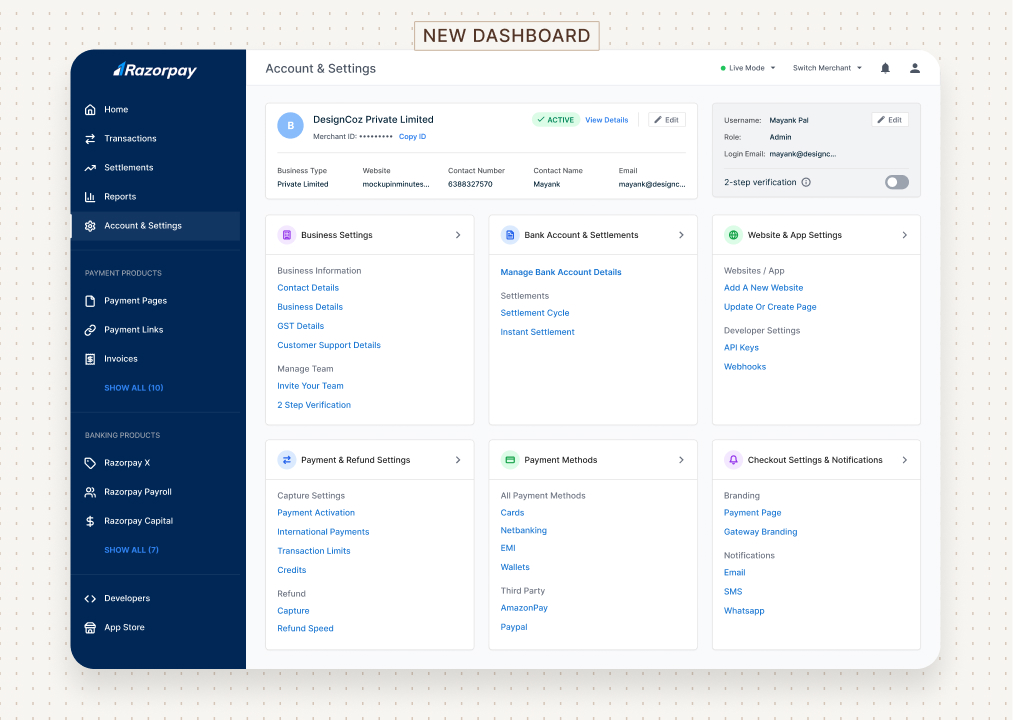Open Customer Support Details link
The image size is (1013, 720).
pos(329,345)
